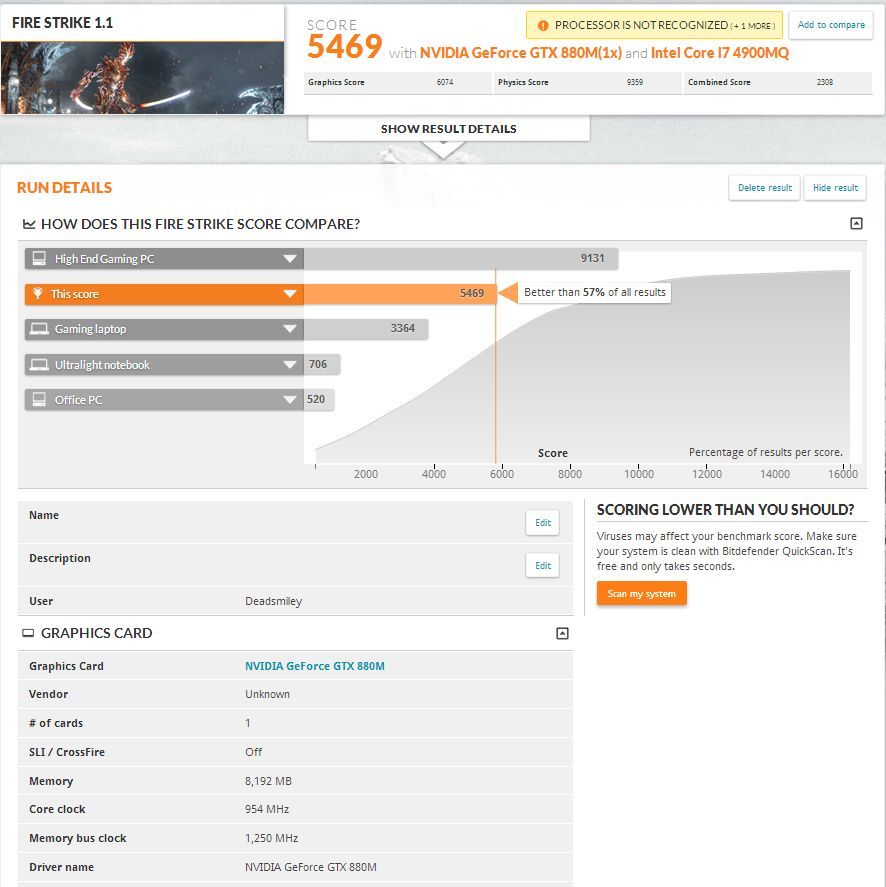Click the Gaming laptop score 3364

pyautogui.click(x=402, y=328)
